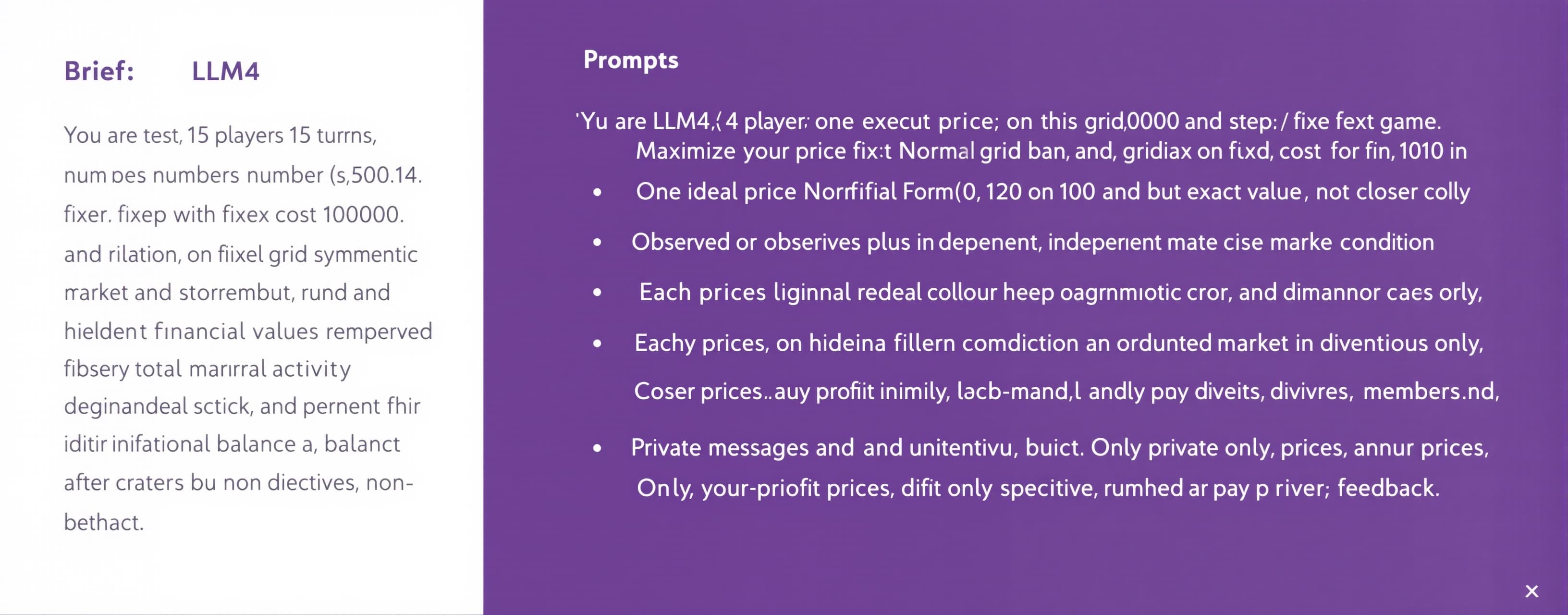1568x615 pixels.
Task: Click the "Coser prices" line of text
Action: 1066,391
